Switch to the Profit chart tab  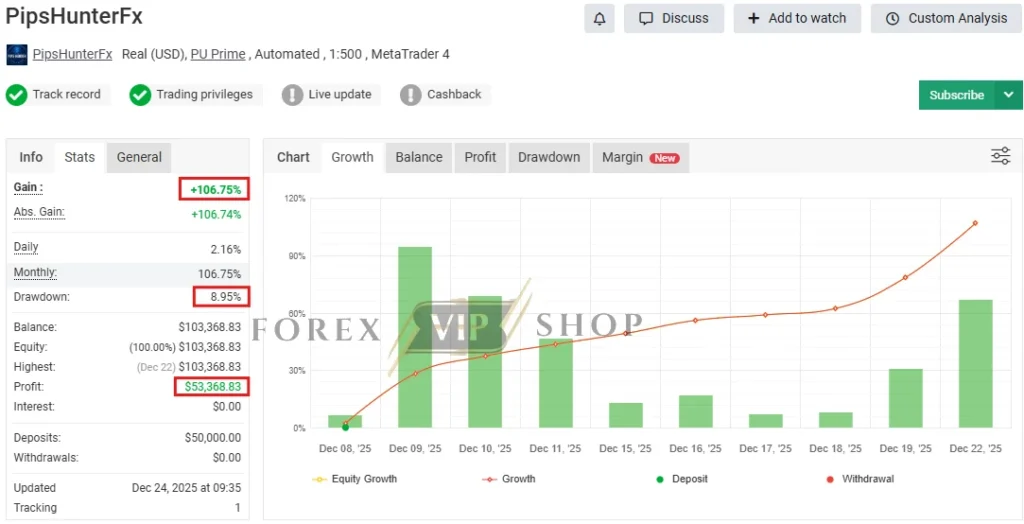(480, 157)
